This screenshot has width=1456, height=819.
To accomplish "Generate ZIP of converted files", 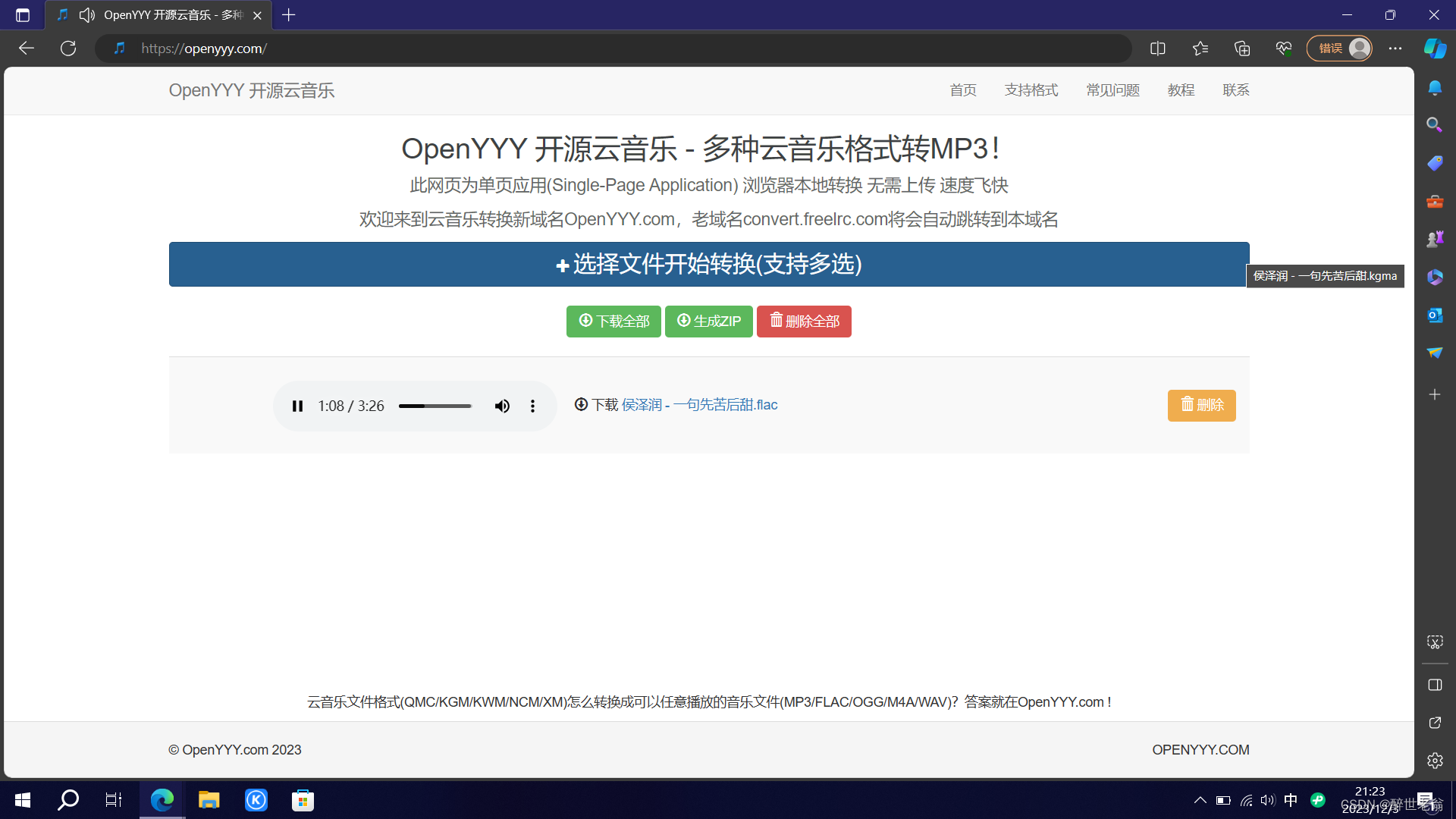I will click(708, 322).
